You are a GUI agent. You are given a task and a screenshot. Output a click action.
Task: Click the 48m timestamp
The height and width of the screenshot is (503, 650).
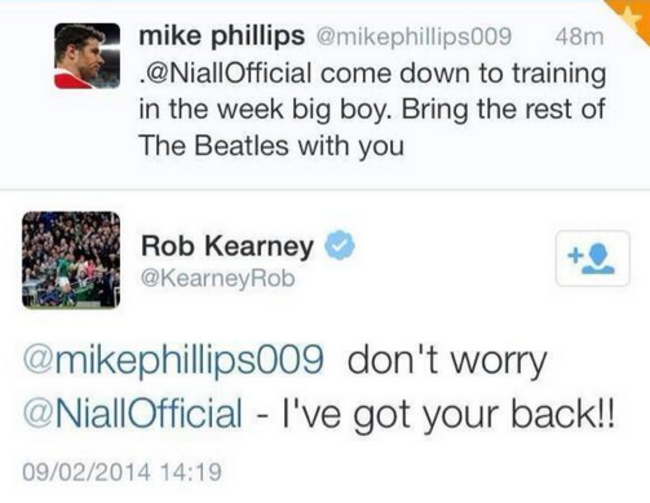[580, 36]
